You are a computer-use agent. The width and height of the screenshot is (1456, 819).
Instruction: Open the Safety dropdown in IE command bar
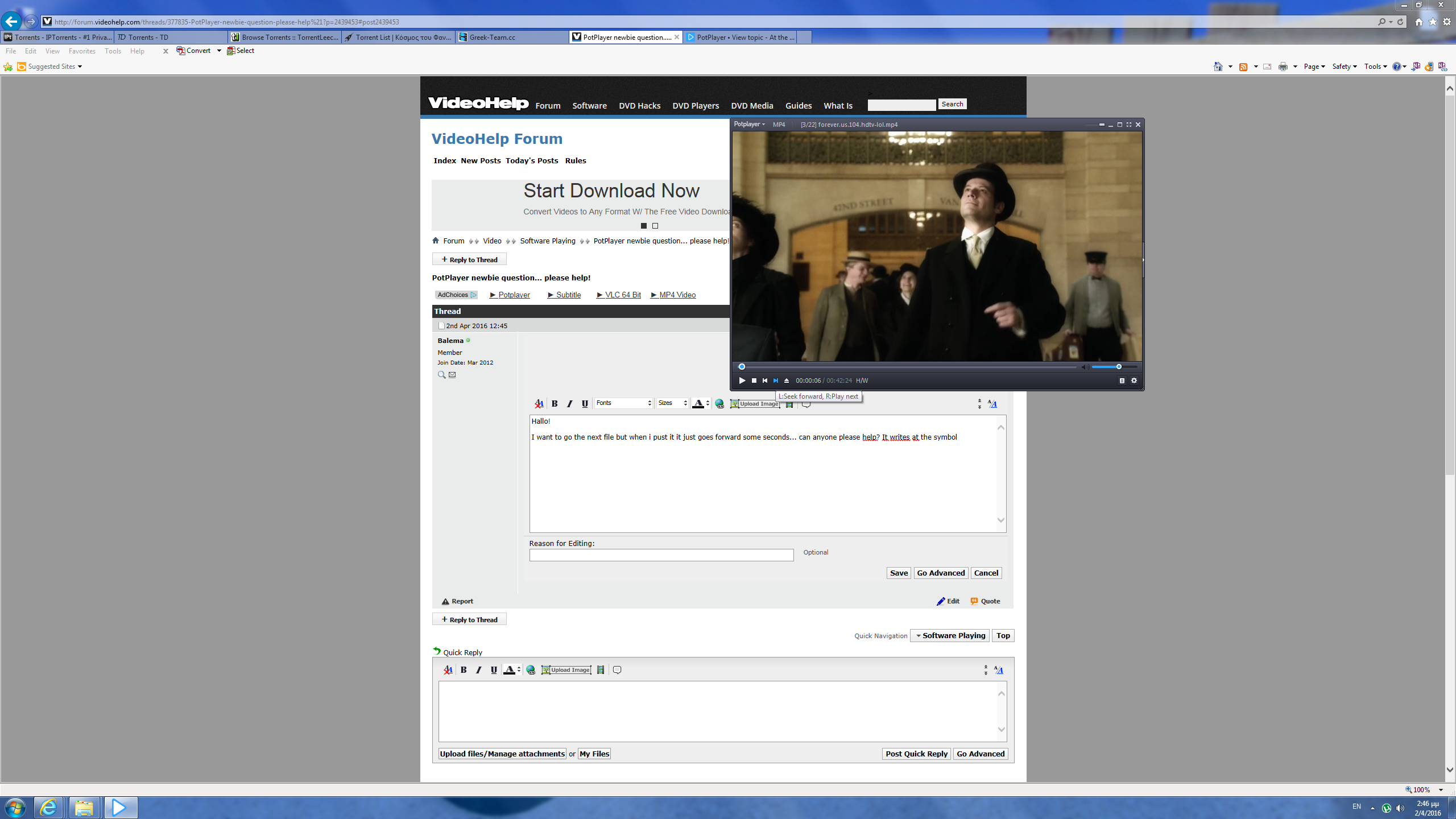[1344, 67]
